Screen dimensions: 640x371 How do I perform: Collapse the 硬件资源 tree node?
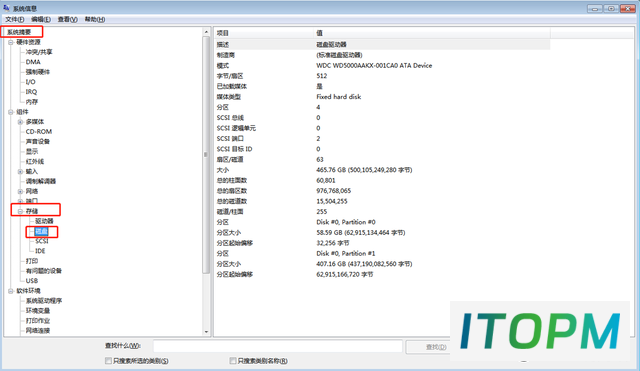click(11, 42)
